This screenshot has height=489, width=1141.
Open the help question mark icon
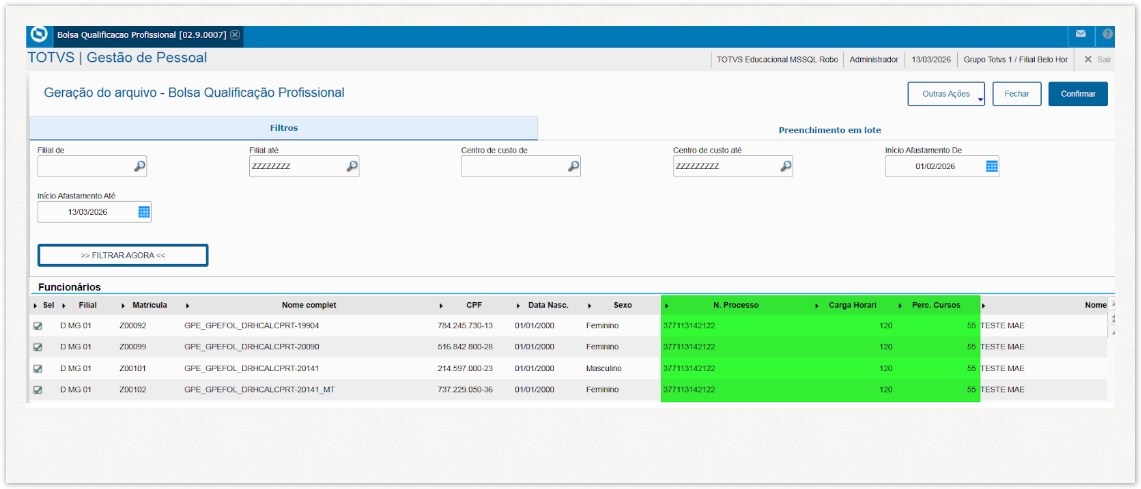pyautogui.click(x=1108, y=34)
